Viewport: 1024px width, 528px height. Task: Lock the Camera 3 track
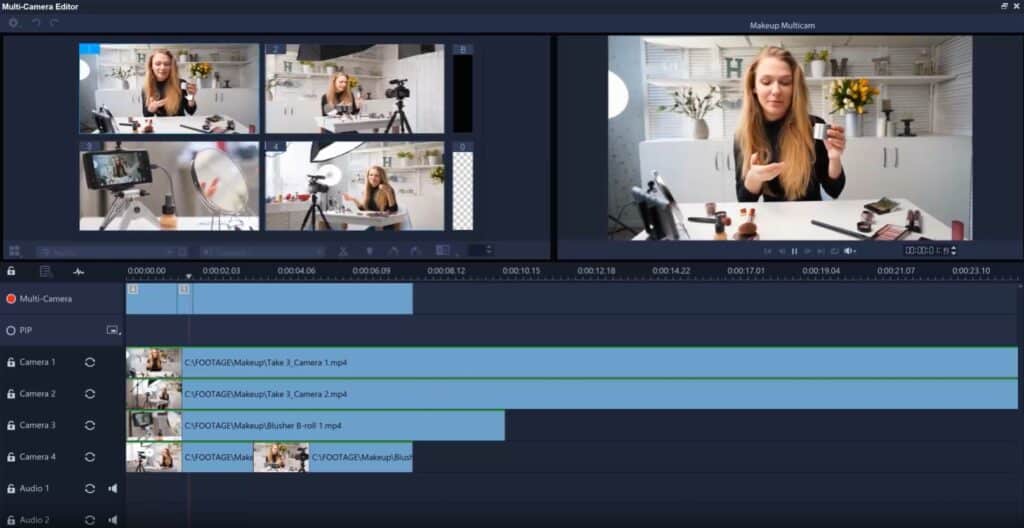(x=11, y=425)
